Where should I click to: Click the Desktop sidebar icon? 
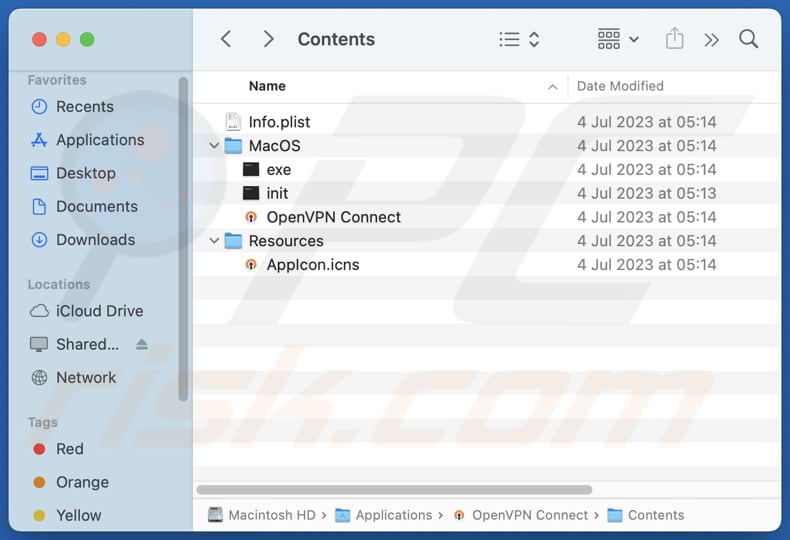point(39,173)
